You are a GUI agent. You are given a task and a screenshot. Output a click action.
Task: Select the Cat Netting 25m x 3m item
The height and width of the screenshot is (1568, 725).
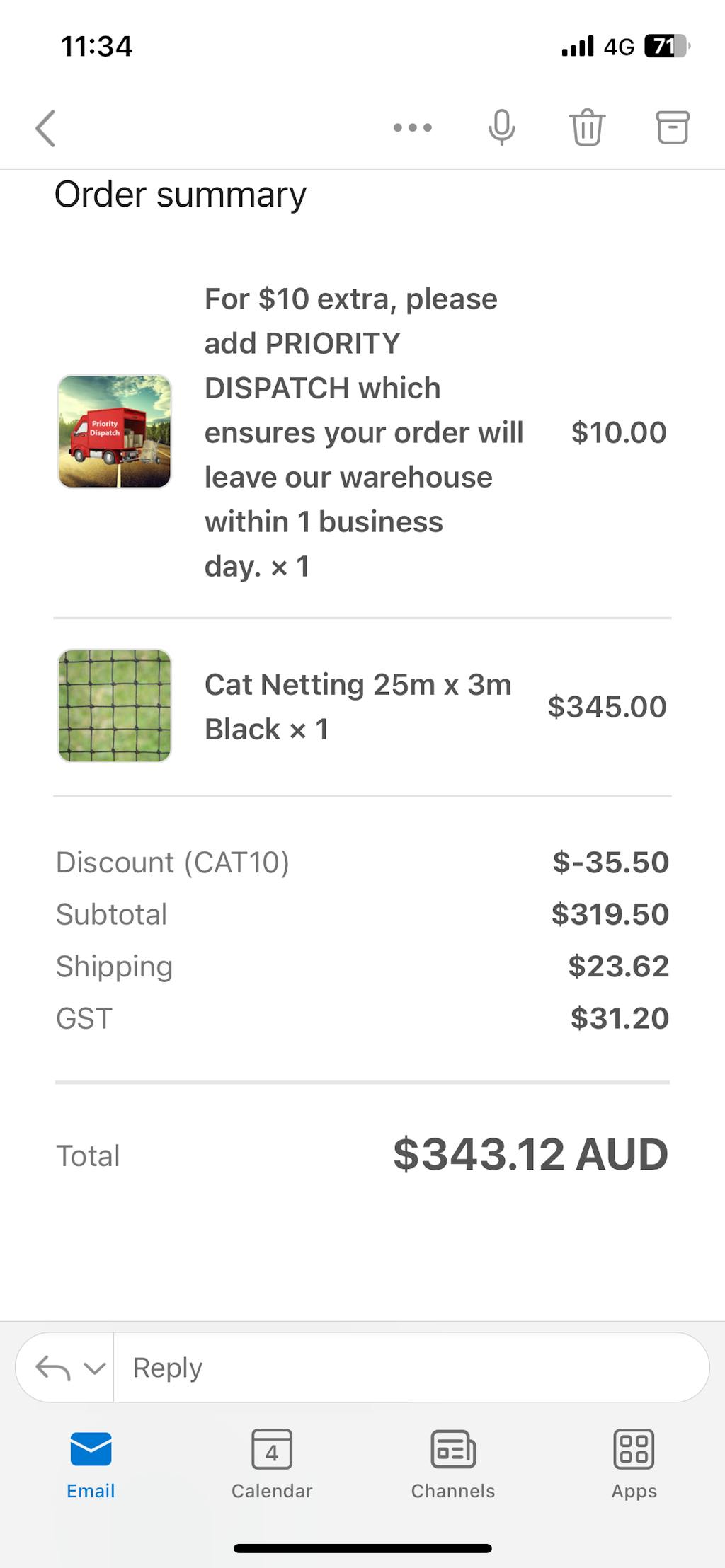click(358, 707)
